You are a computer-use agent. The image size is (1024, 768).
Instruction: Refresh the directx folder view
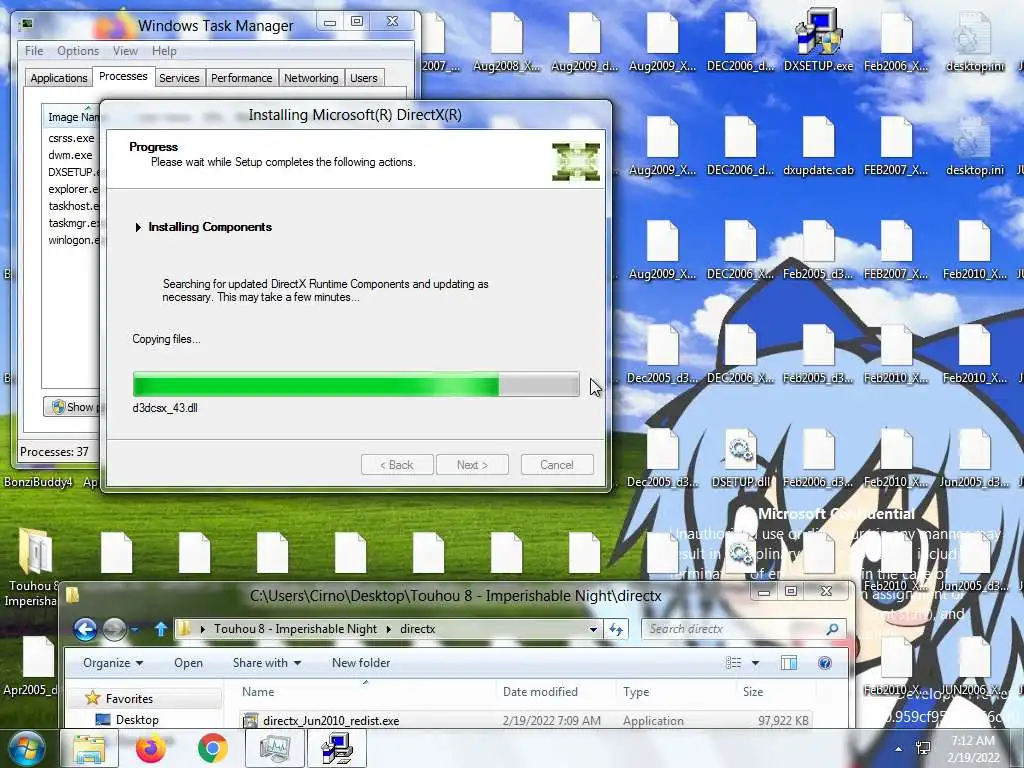point(616,630)
